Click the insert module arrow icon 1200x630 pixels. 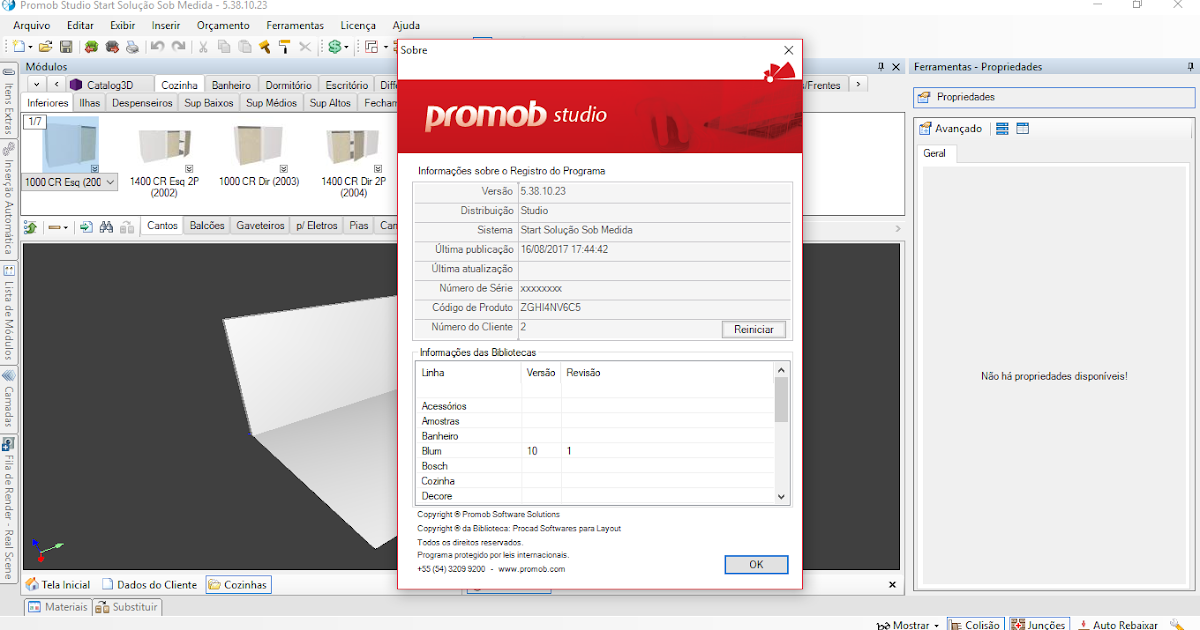tap(87, 227)
